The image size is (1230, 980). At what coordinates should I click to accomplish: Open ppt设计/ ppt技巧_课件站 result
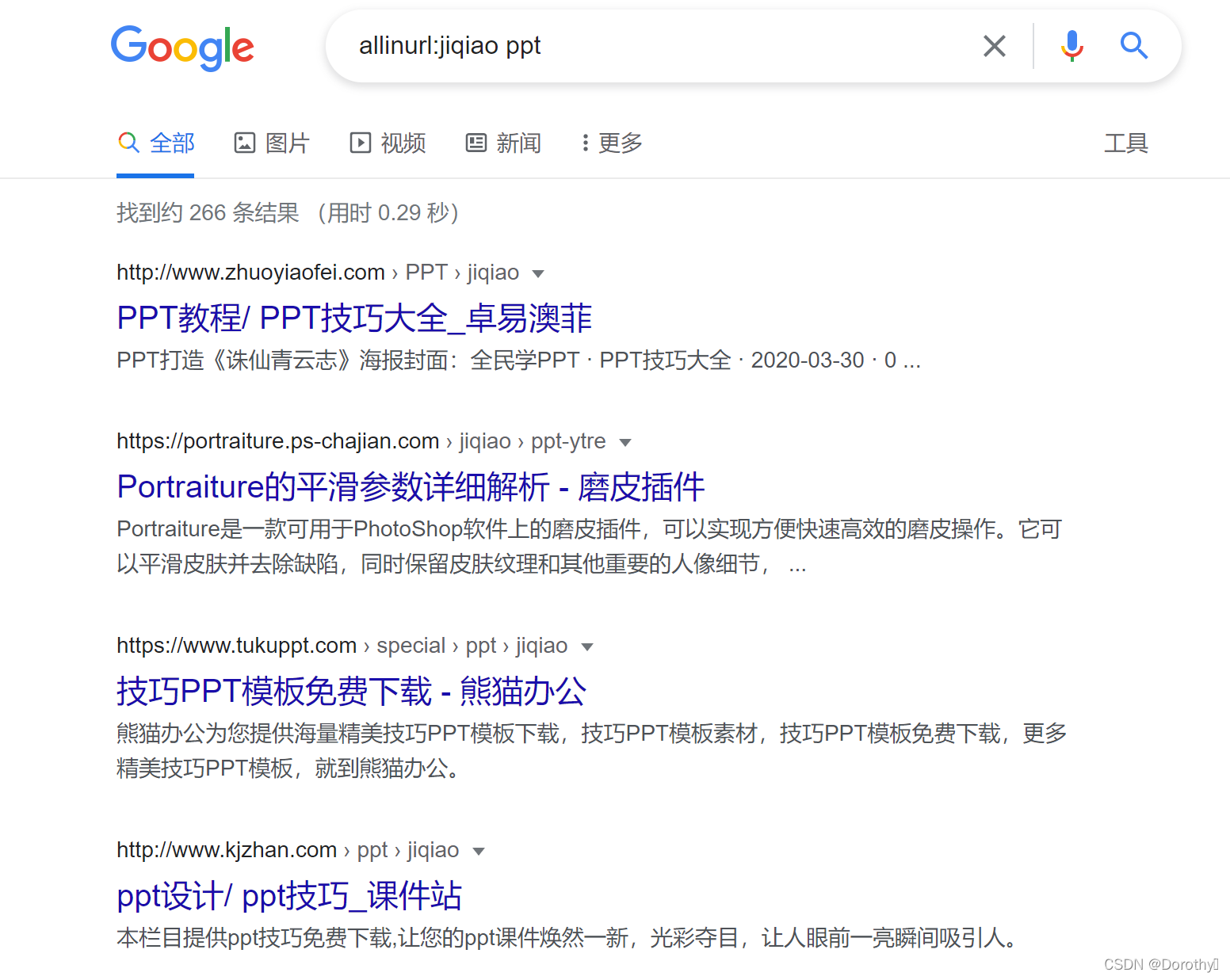click(x=289, y=896)
